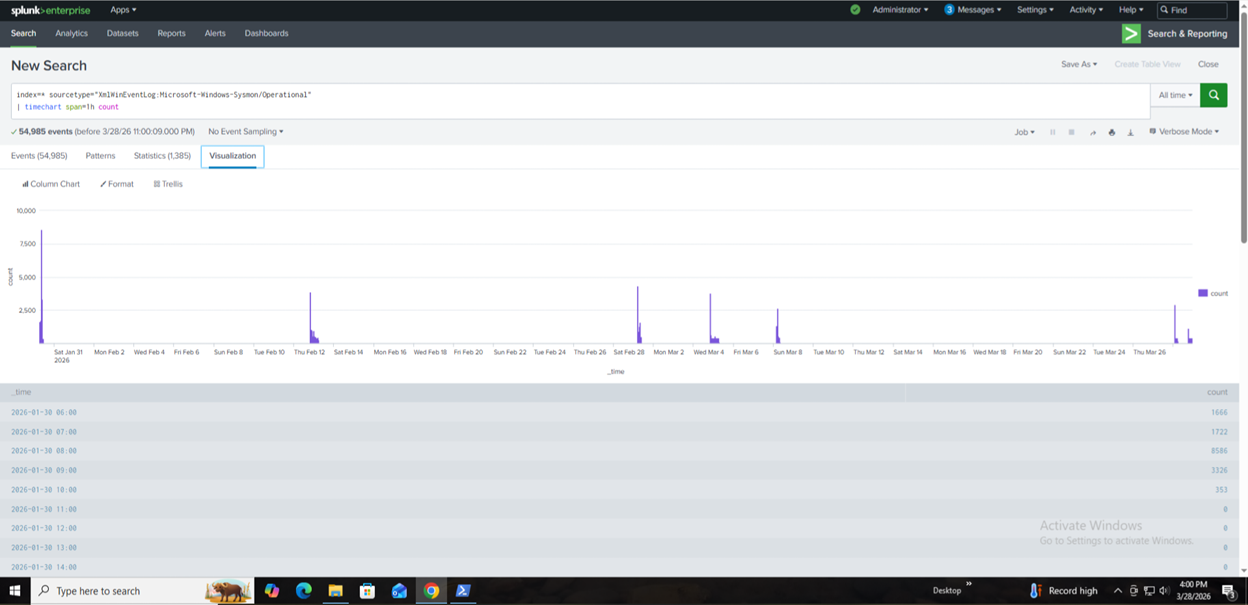Print the search results
This screenshot has width=1248, height=605.
click(x=1111, y=131)
